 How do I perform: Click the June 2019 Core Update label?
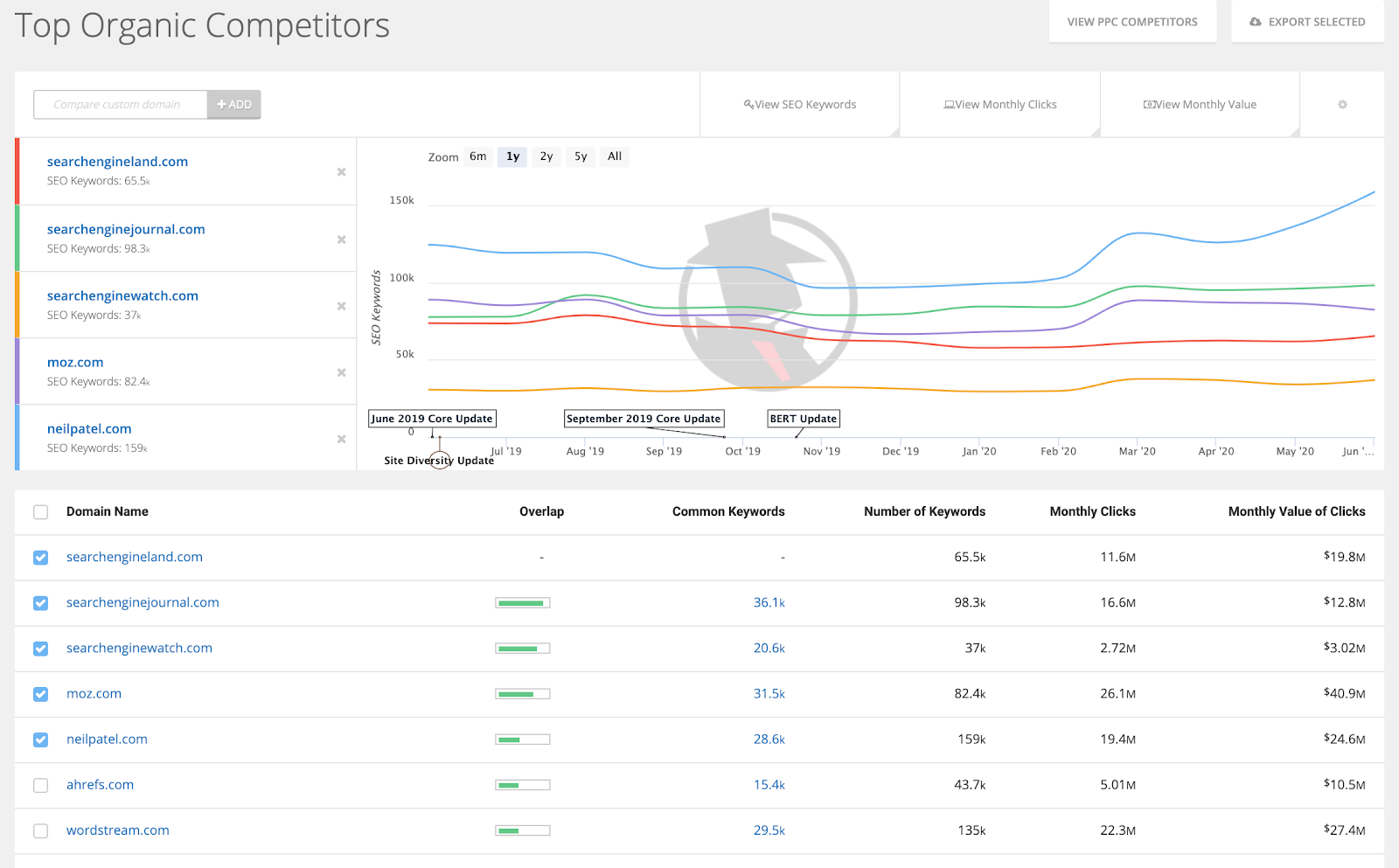point(432,419)
